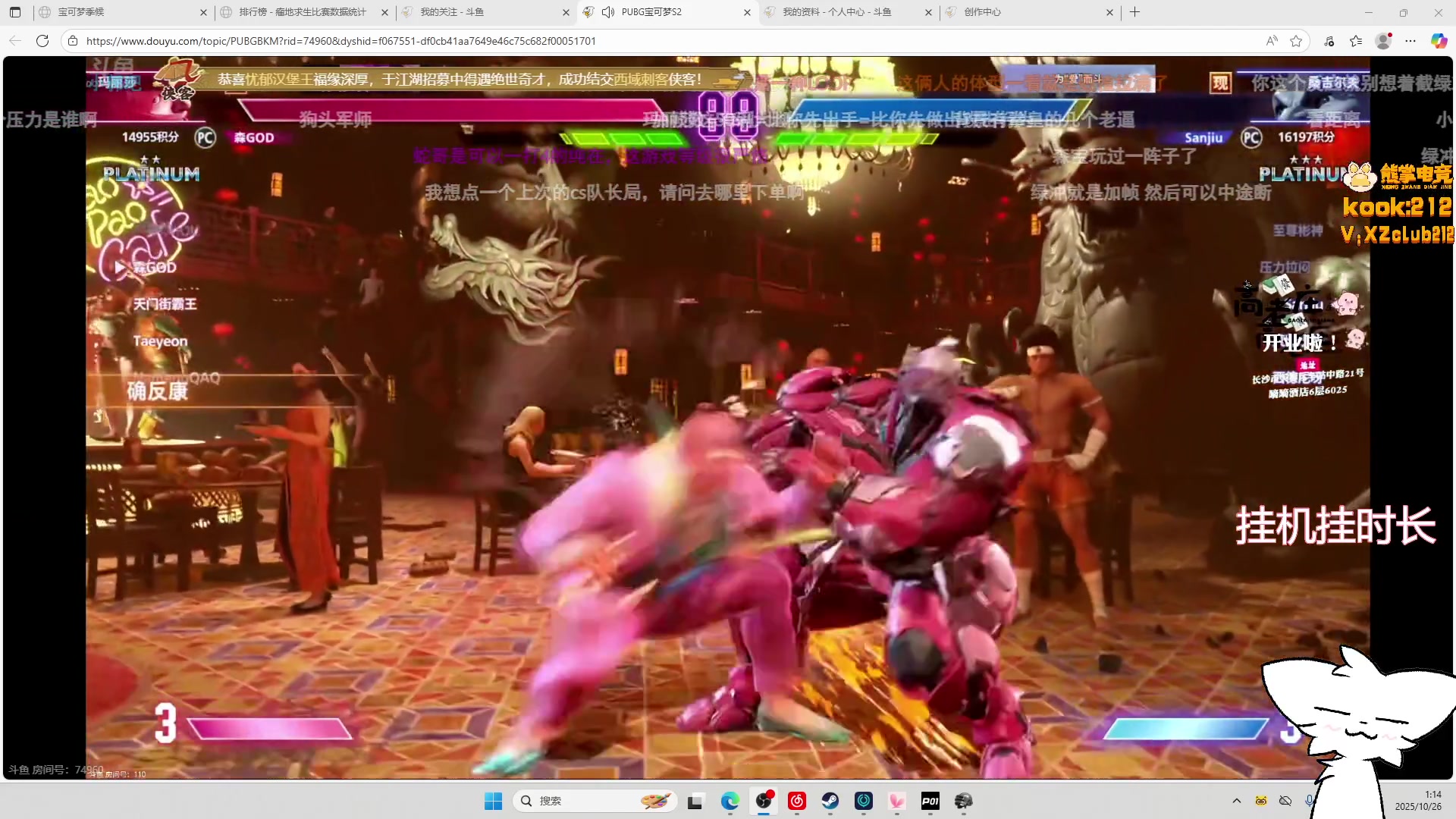Open NetEase Cloud Music from taskbar
Image resolution: width=1456 pixels, height=819 pixels.
pyautogui.click(x=797, y=801)
